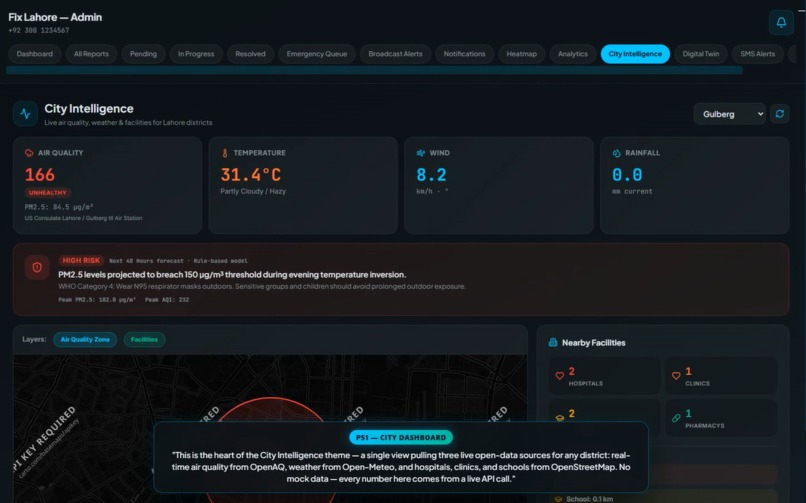Click the Clinics heart icon

tap(676, 376)
